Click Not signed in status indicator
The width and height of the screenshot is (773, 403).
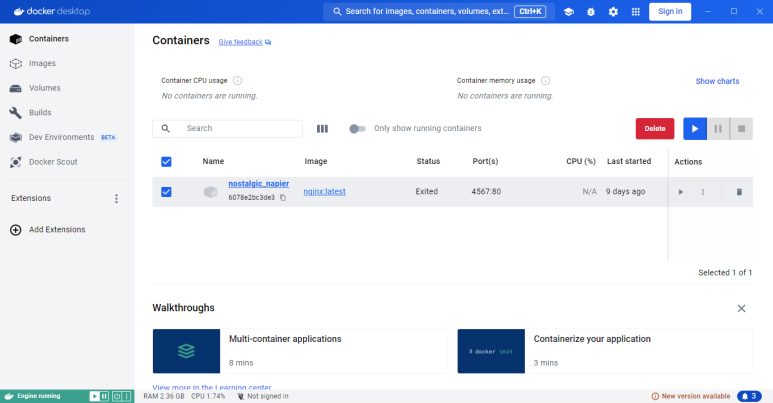[263, 396]
